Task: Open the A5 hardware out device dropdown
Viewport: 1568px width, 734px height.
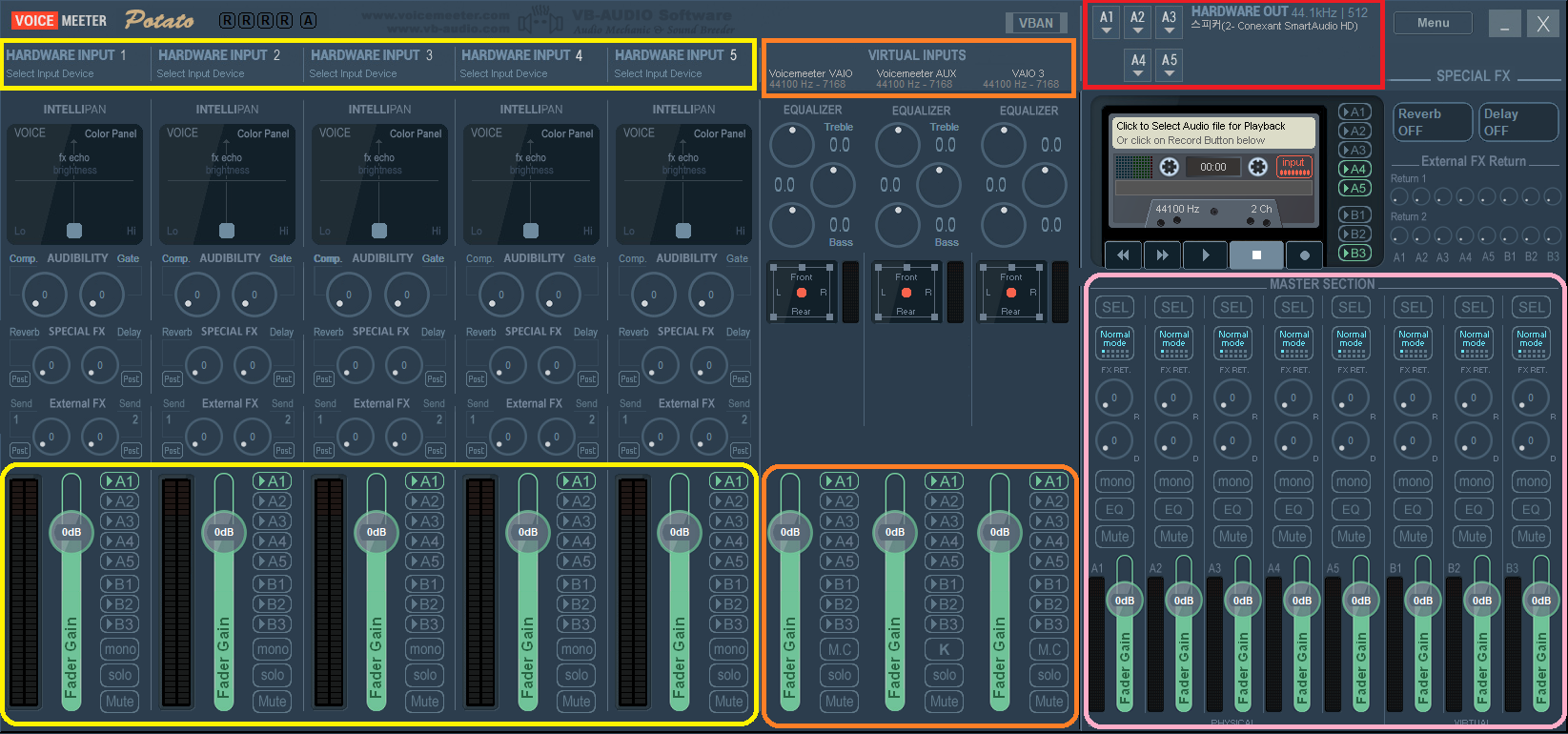Action: click(1170, 65)
